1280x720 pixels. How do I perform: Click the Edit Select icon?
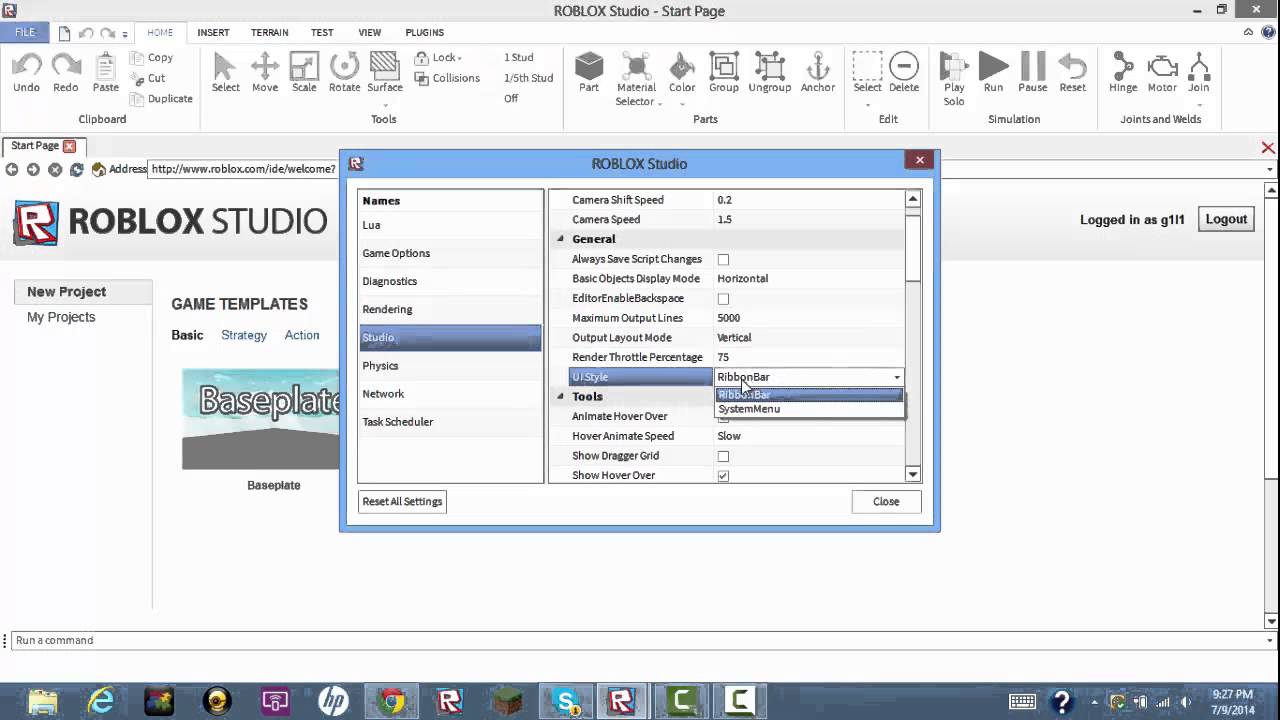(x=867, y=67)
